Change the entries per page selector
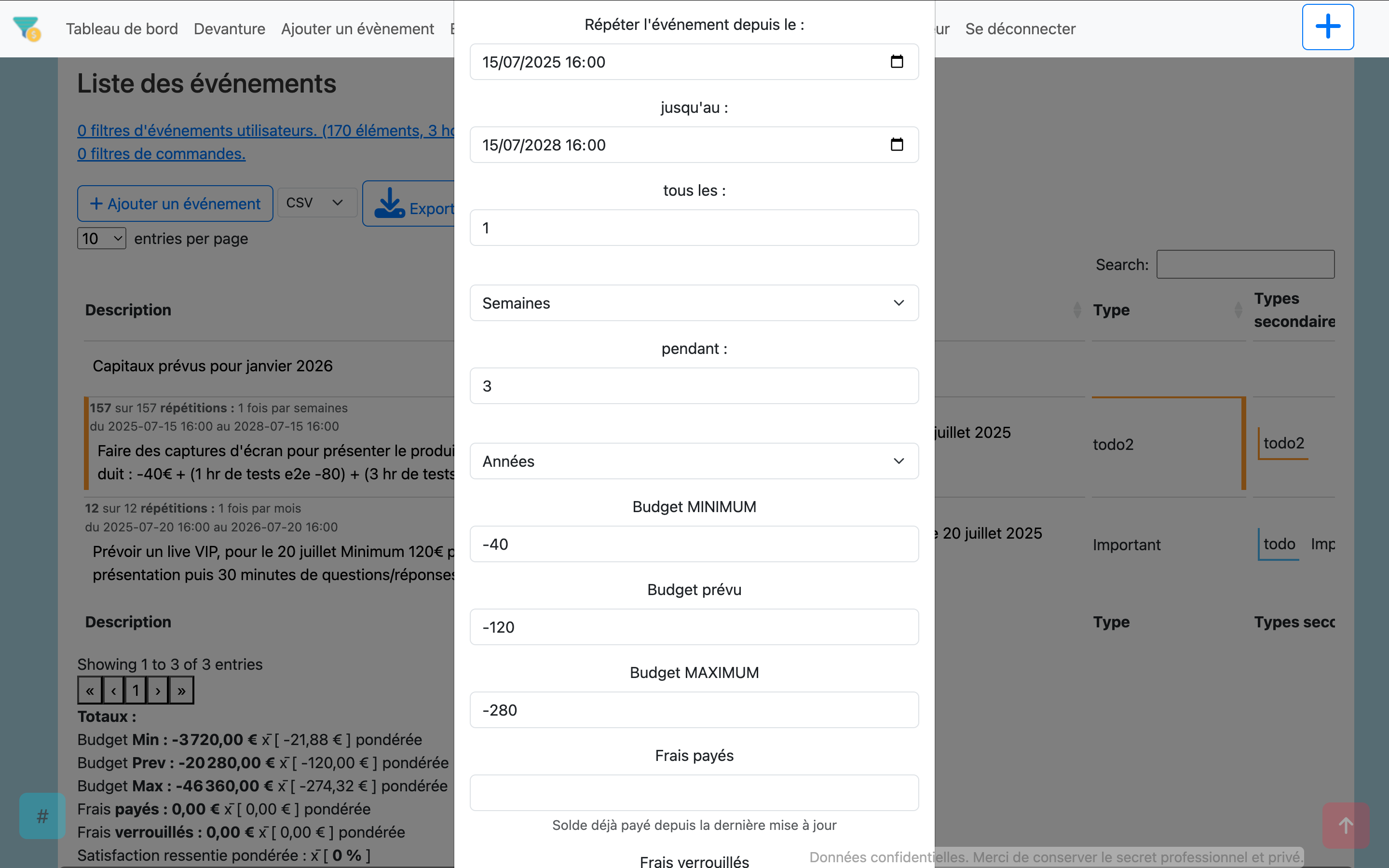This screenshot has height=868, width=1389. tap(102, 238)
